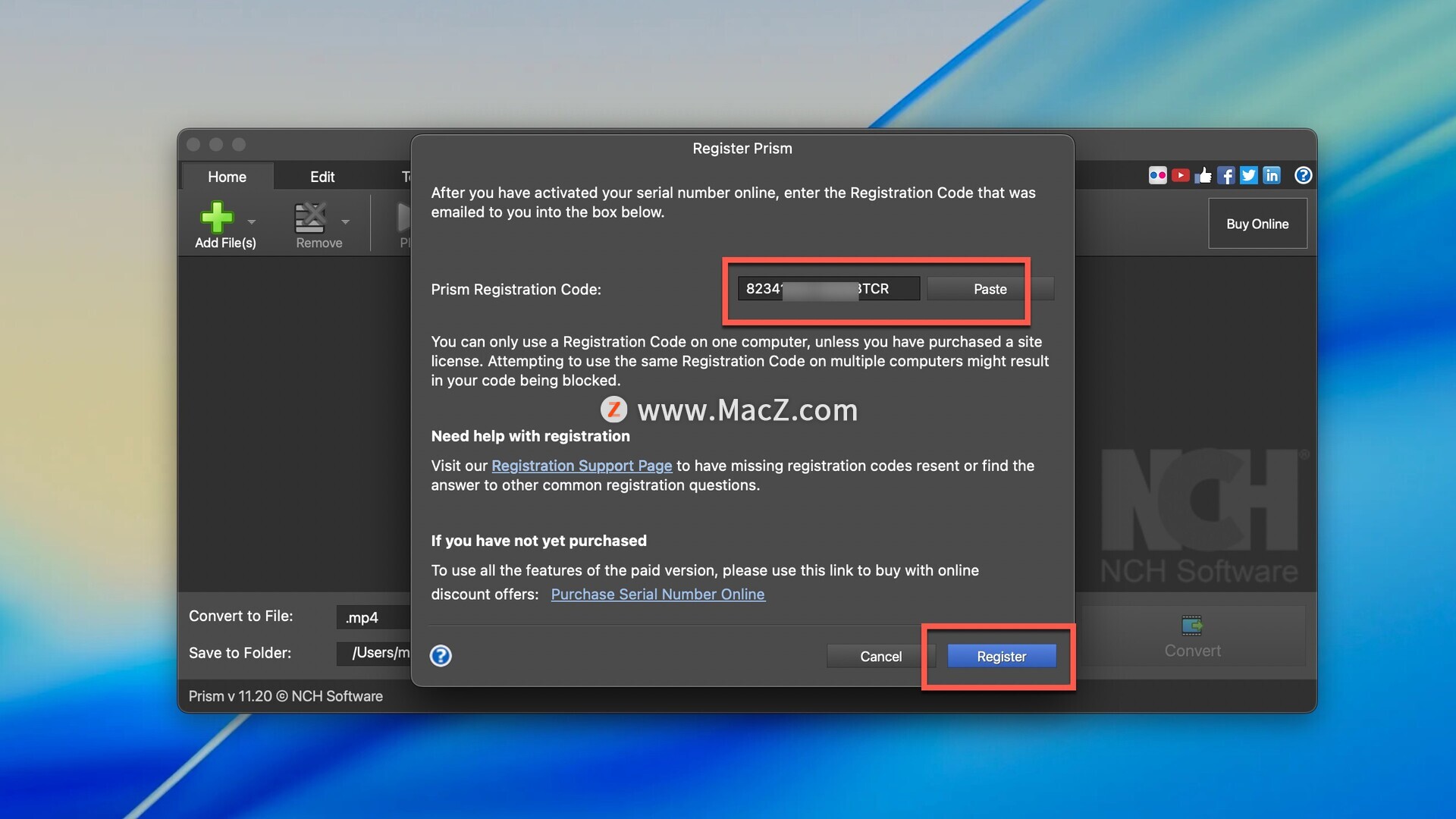The height and width of the screenshot is (819, 1456).
Task: Open the Flickr social icon
Action: (x=1157, y=175)
